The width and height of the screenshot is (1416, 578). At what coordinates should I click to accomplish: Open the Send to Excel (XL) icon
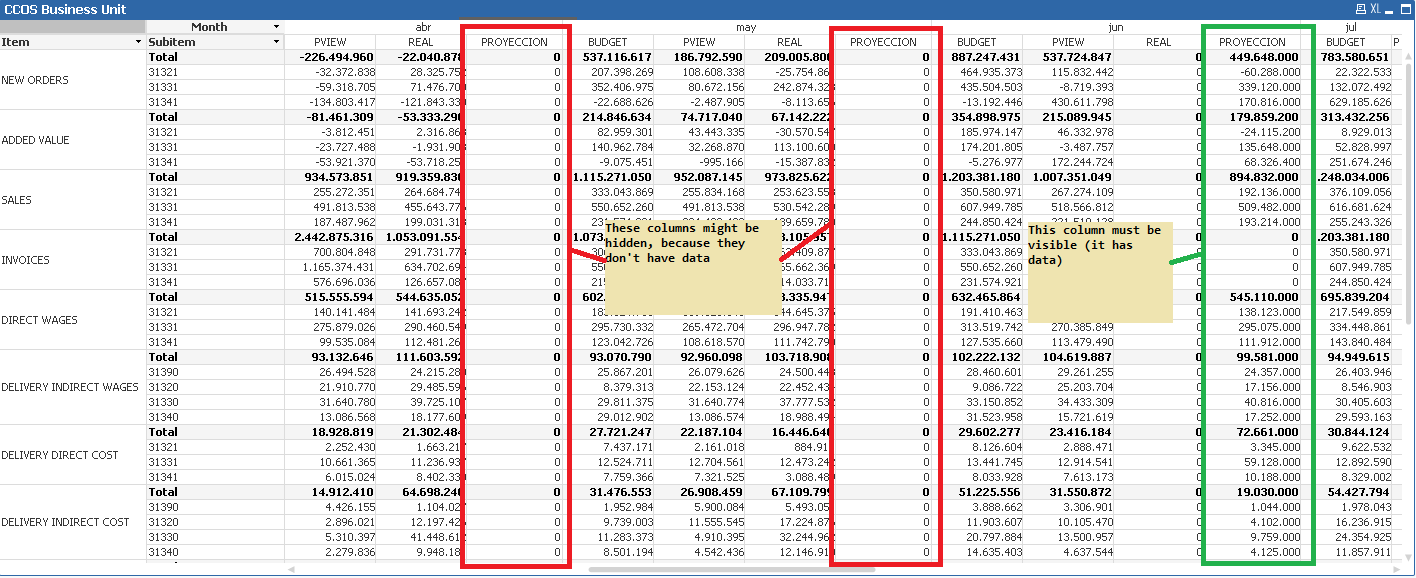click(1374, 8)
